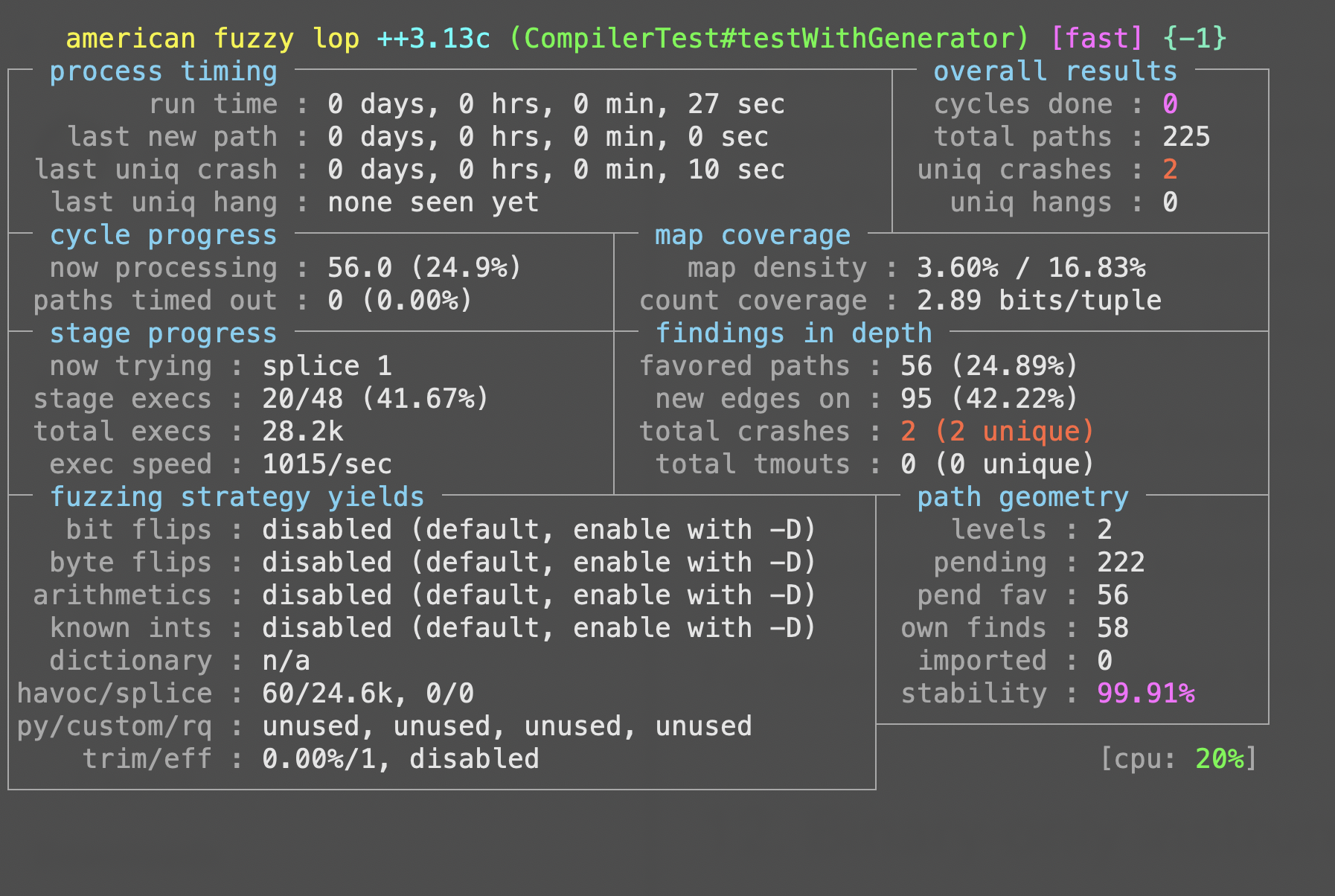Click 'none seen yet' hang value

coord(433,202)
